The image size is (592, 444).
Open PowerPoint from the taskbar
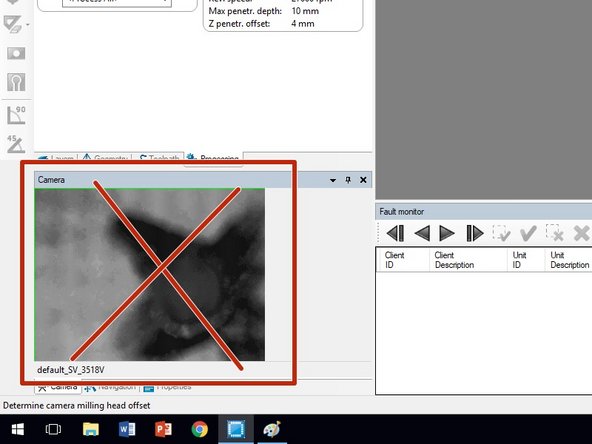[163, 429]
